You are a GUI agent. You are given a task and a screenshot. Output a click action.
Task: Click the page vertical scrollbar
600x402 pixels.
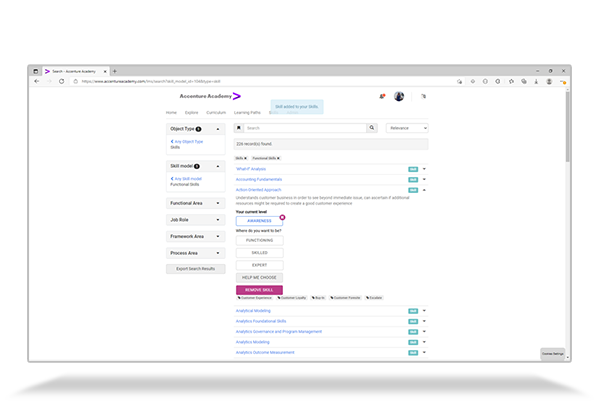[x=567, y=126]
